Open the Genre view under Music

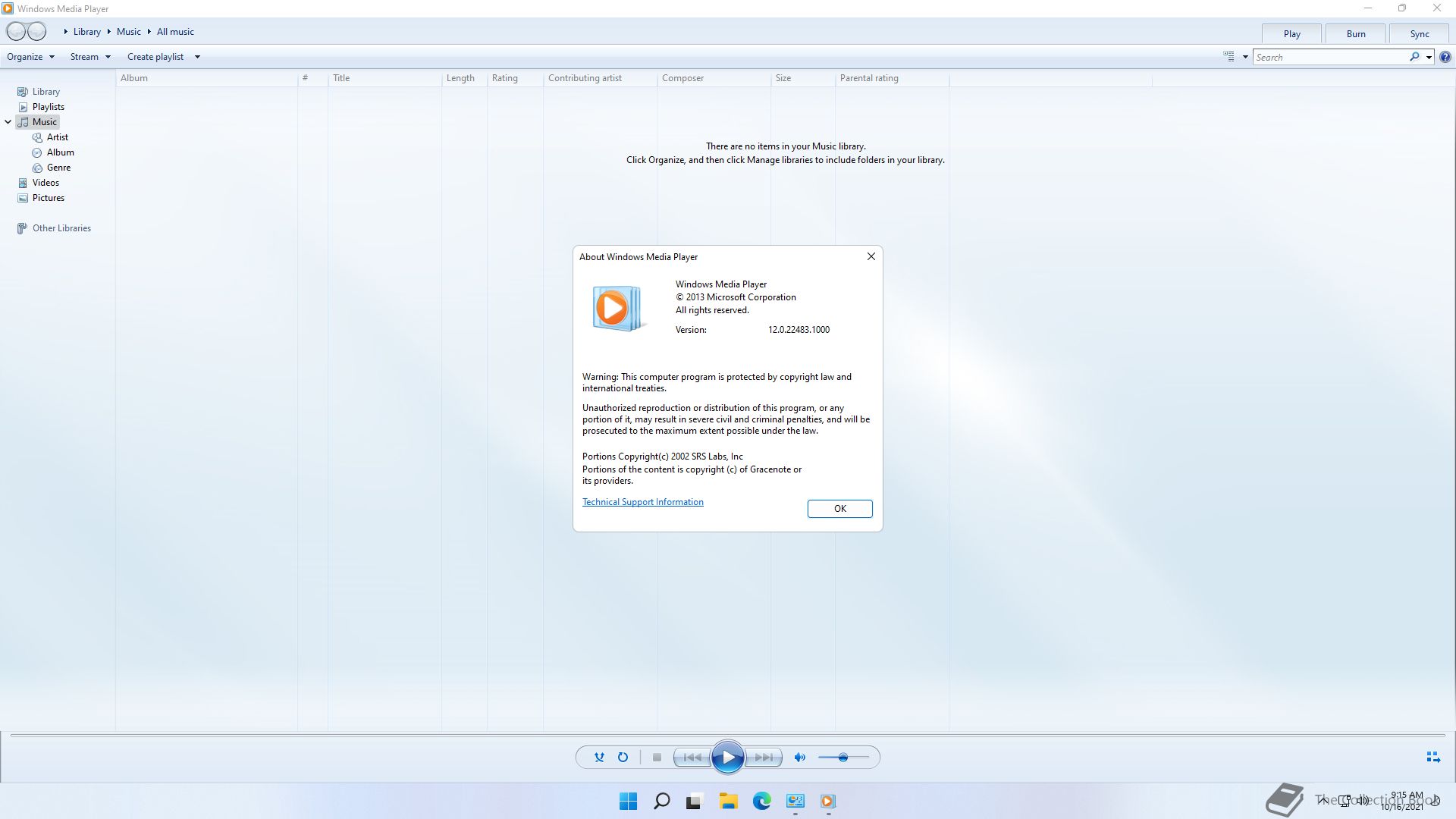click(x=58, y=168)
